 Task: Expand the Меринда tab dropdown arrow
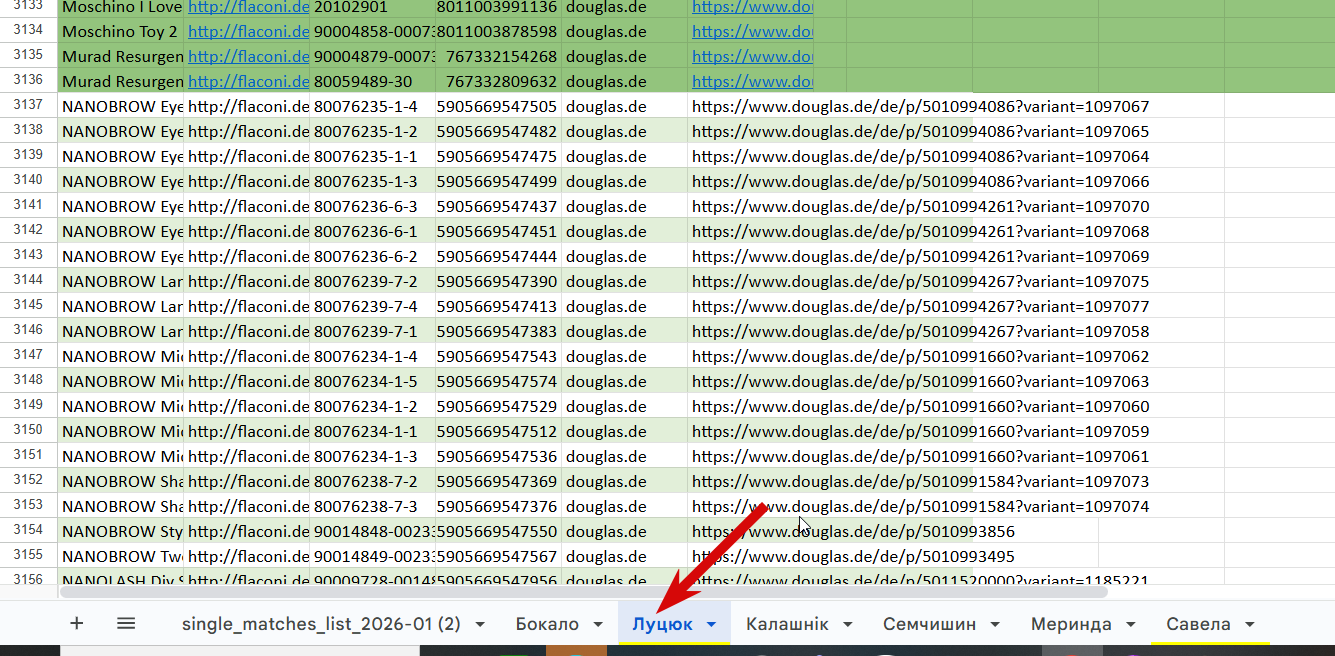[1131, 625]
